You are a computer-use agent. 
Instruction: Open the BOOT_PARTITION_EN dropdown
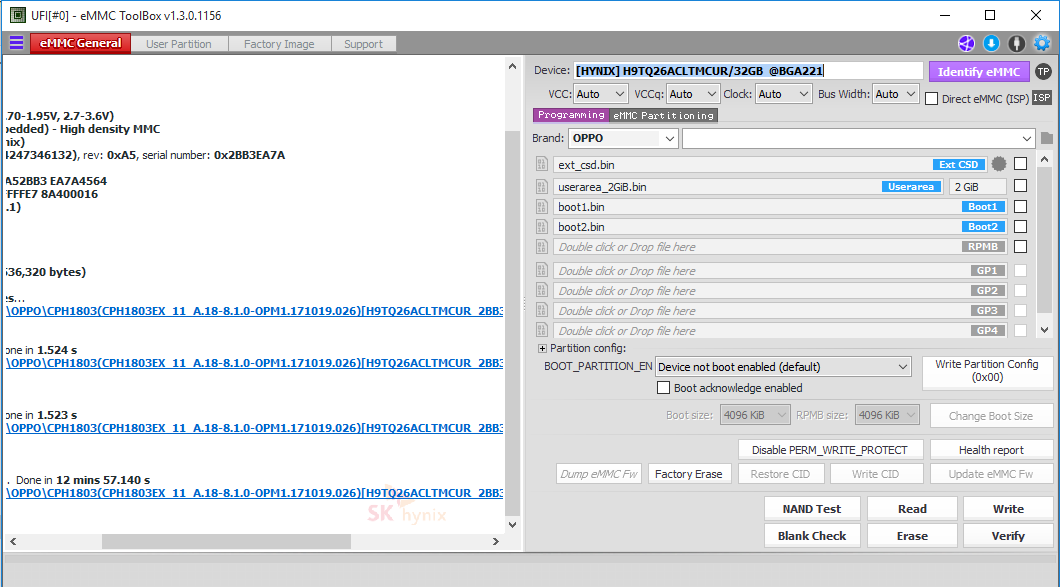pos(784,367)
